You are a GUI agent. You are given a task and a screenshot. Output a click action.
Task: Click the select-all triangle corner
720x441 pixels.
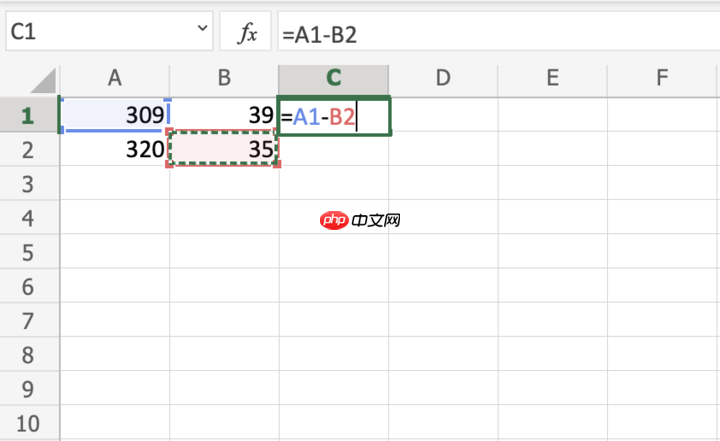click(x=42, y=80)
